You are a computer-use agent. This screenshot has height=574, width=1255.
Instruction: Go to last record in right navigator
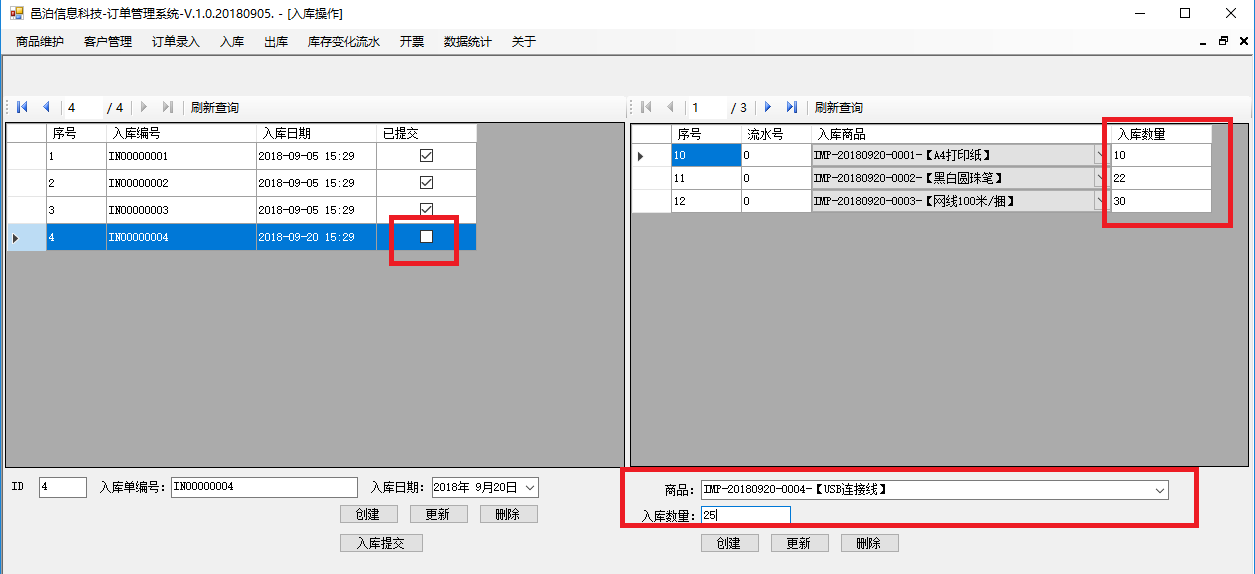coord(791,107)
